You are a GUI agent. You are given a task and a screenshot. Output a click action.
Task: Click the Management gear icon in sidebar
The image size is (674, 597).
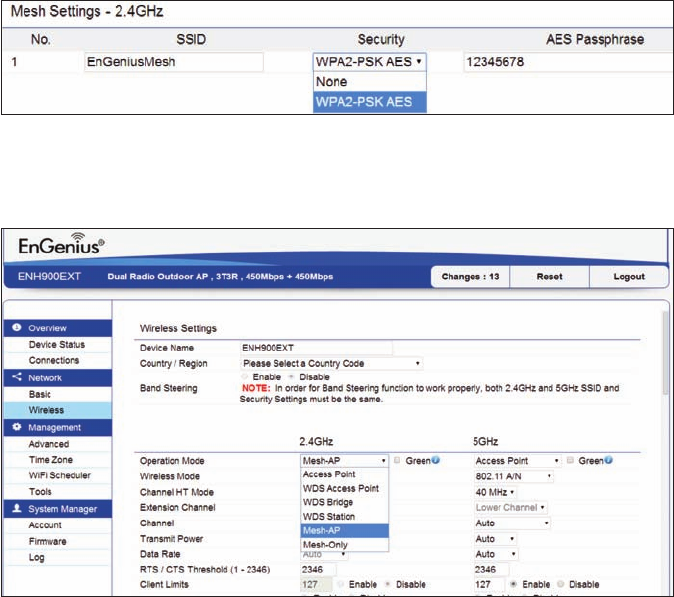coord(17,427)
